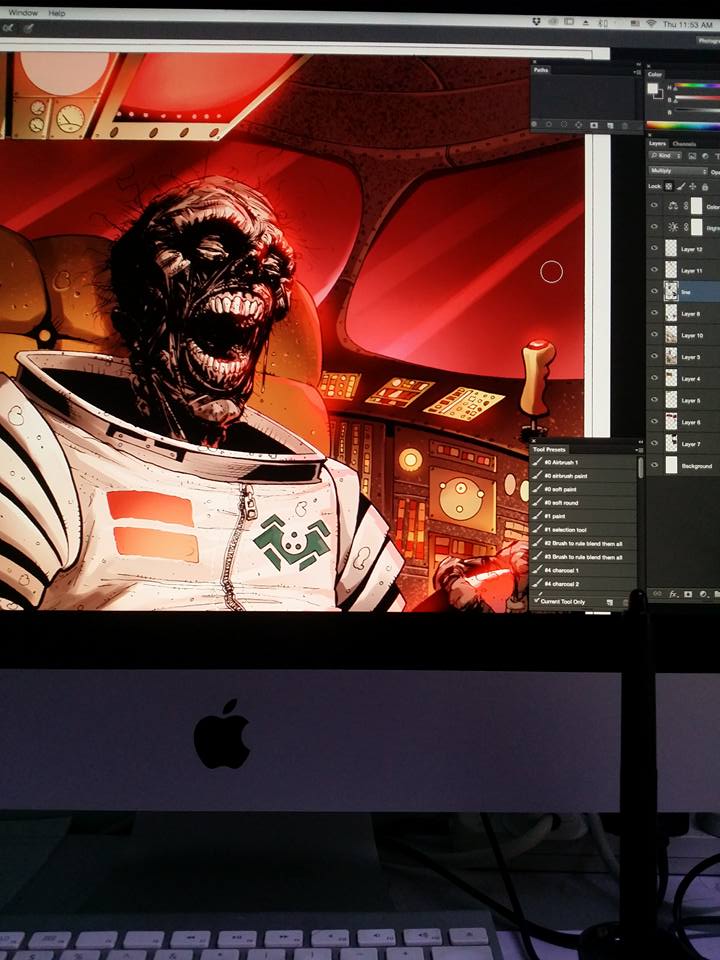Click the background color swatch

pos(659,95)
